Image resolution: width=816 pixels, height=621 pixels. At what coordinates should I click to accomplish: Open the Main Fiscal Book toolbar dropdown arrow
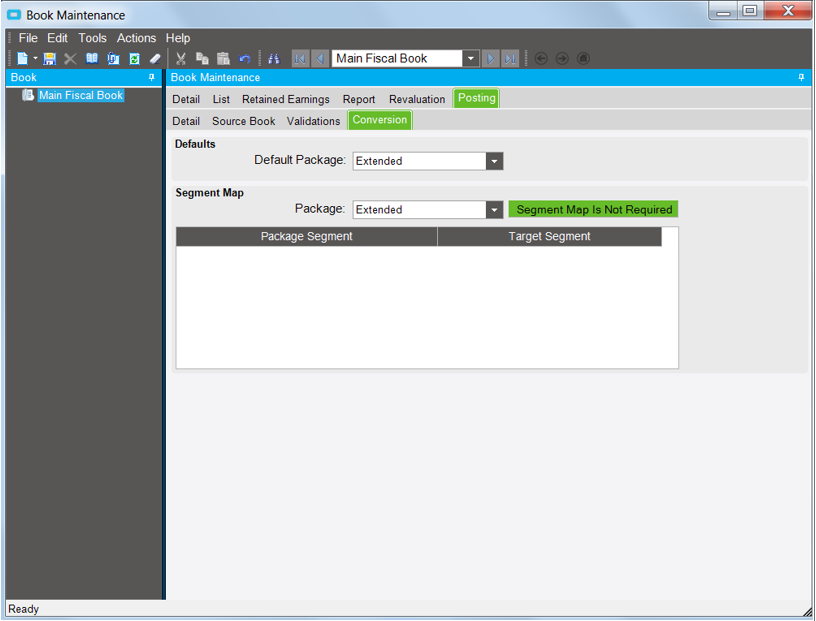pos(470,58)
